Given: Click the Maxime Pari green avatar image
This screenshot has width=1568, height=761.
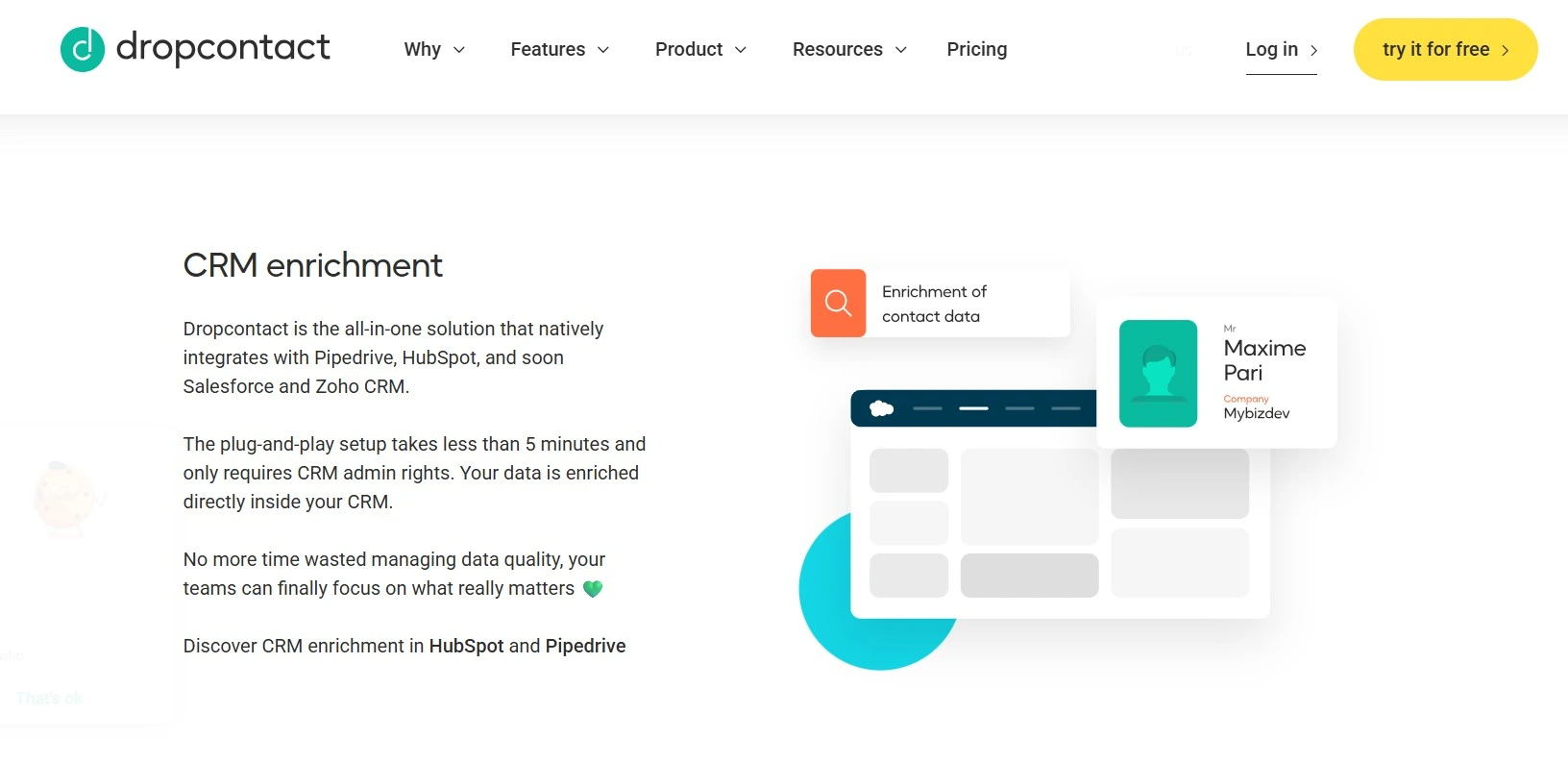Looking at the screenshot, I should tap(1159, 374).
